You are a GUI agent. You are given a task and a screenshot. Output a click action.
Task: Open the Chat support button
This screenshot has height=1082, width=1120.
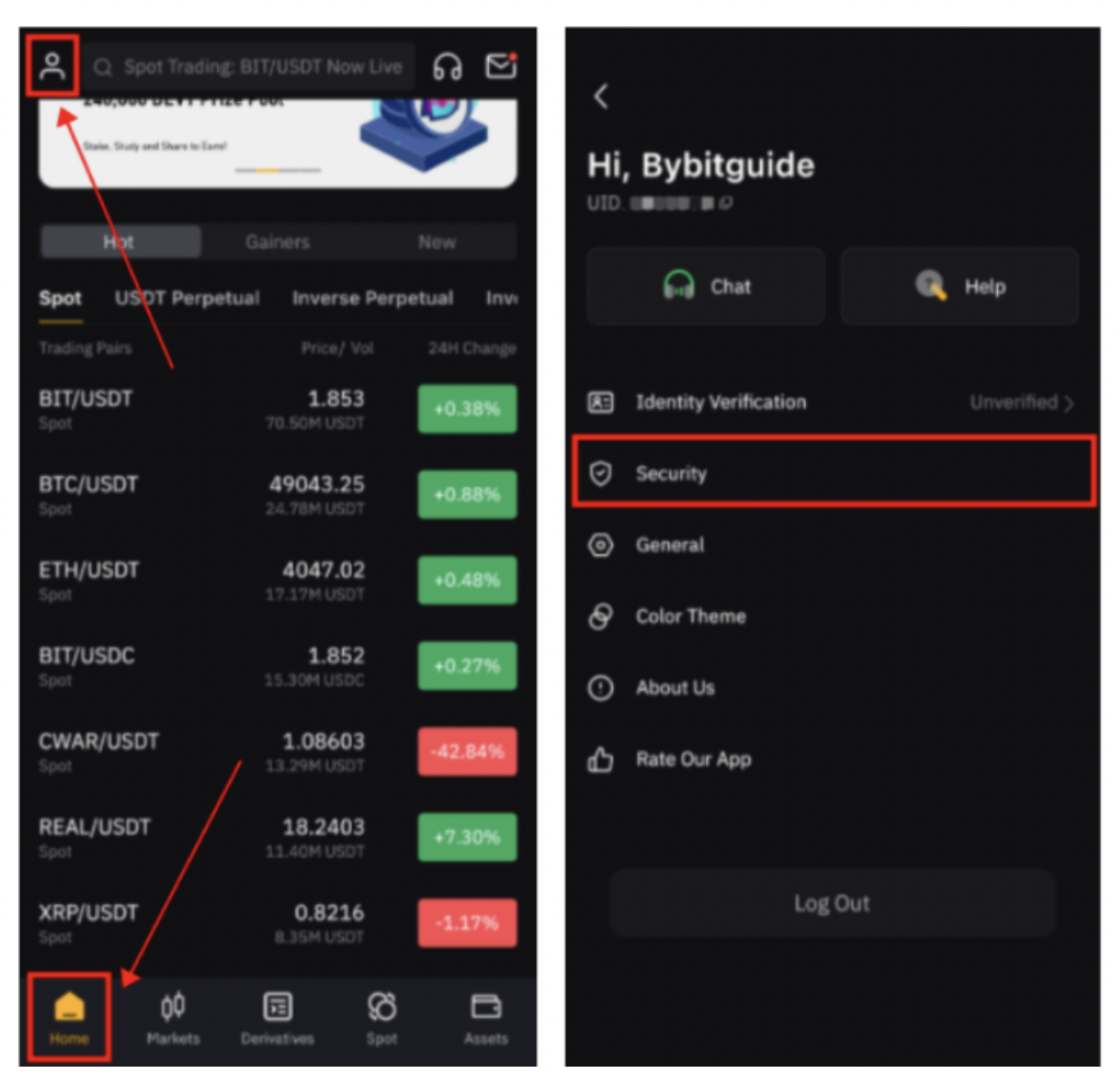click(706, 286)
